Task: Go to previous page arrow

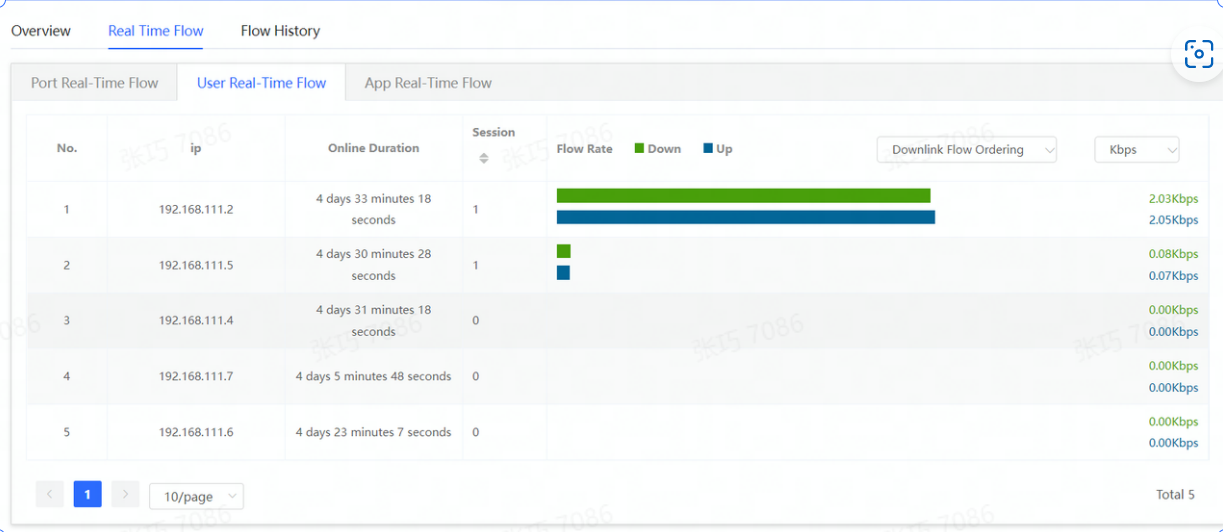Action: [x=50, y=494]
